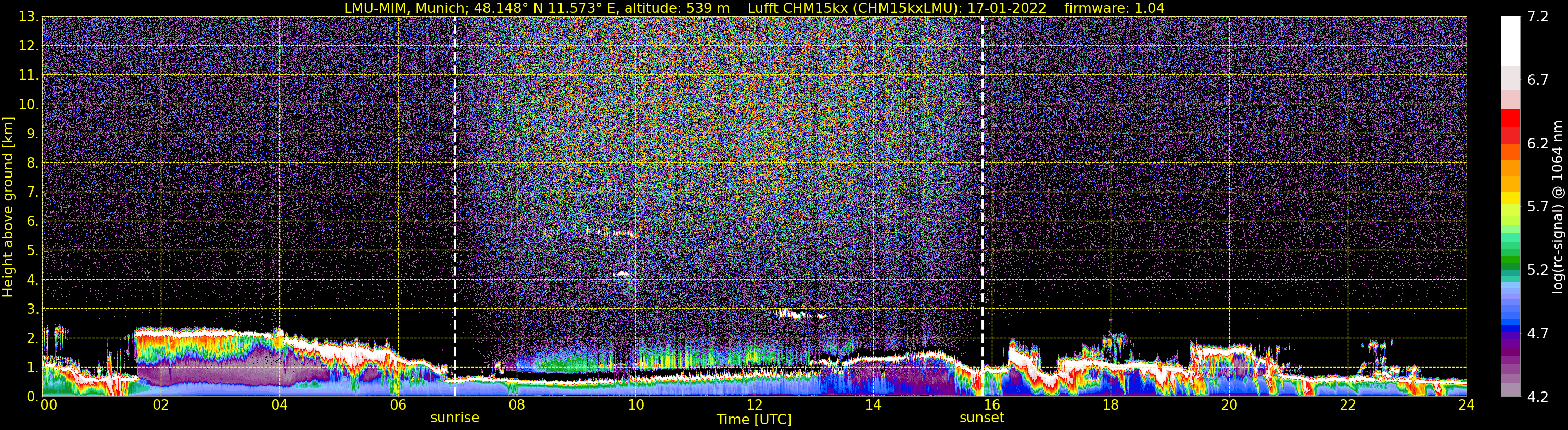
Task: Click the time axis tick '18'
Action: pos(1110,405)
